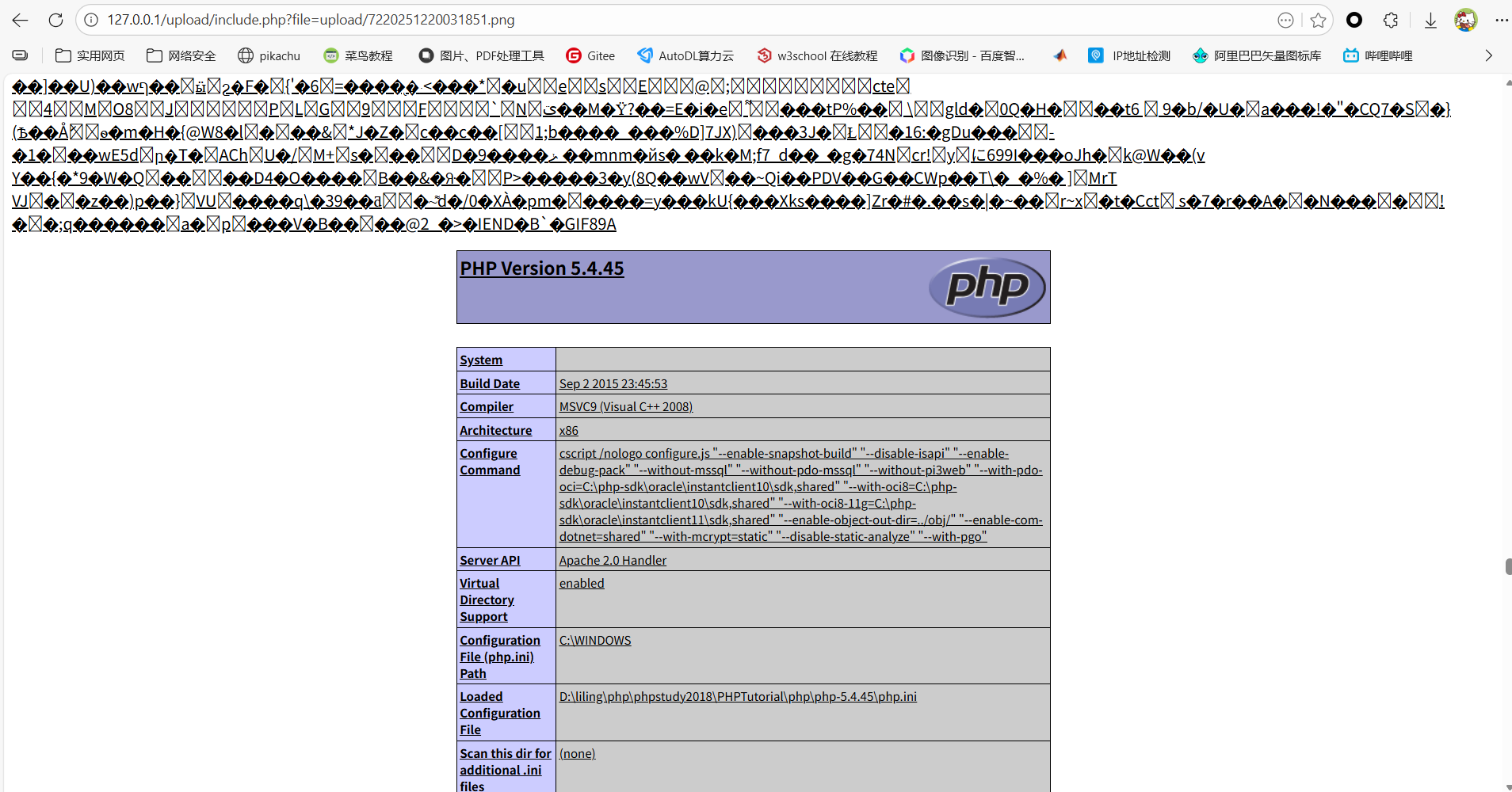Click the scrollbar down arrow
The height and width of the screenshot is (792, 1512).
click(1508, 787)
